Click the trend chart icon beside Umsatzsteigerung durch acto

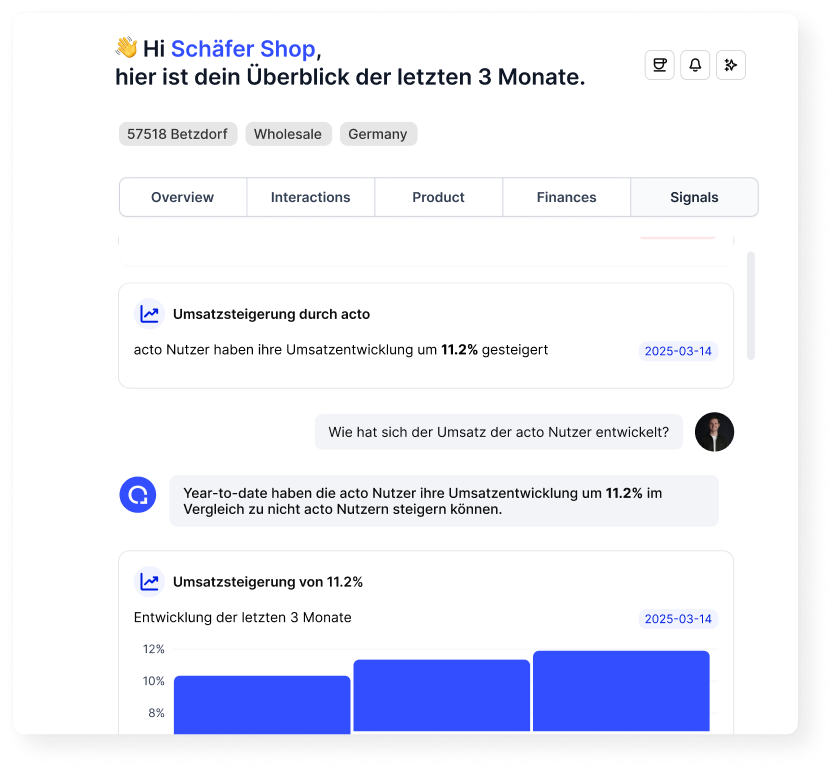click(149, 314)
